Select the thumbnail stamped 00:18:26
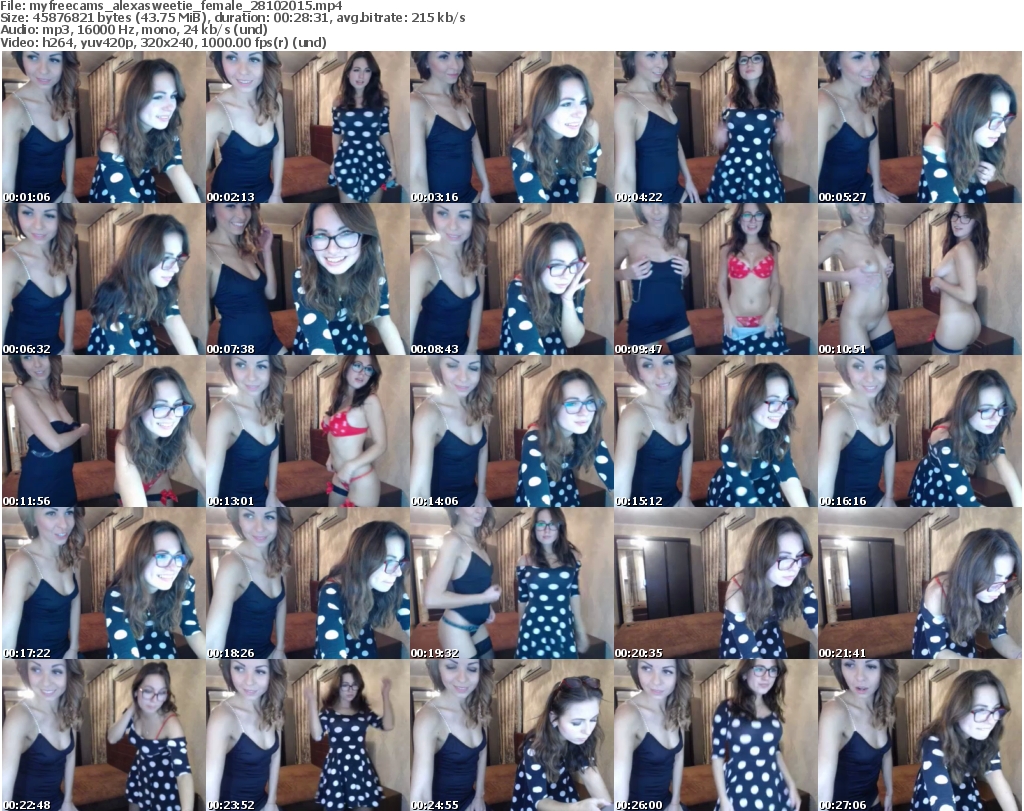Viewport: 1024px width, 811px height. click(x=308, y=583)
